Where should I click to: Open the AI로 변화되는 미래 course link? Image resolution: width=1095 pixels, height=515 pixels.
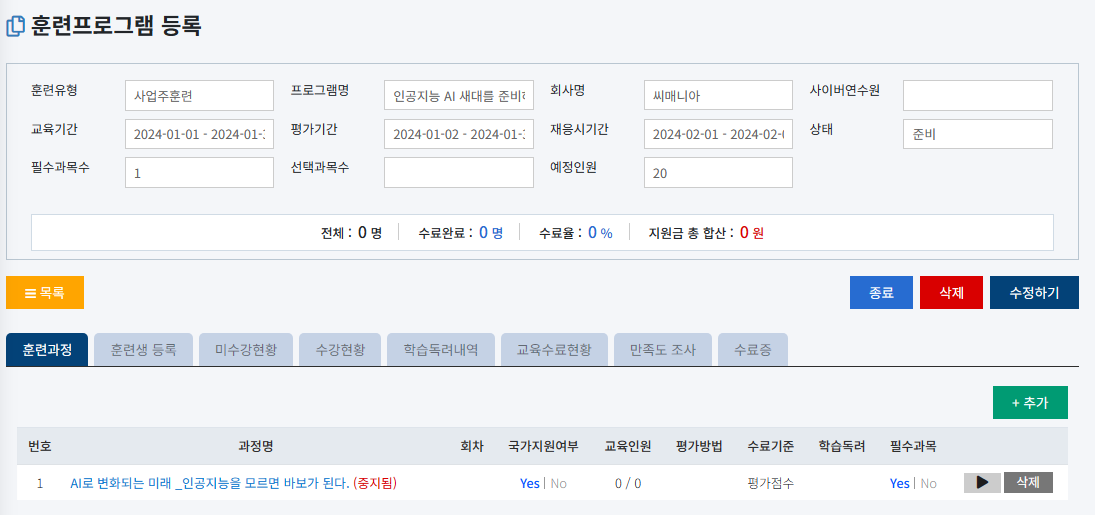tap(210, 483)
